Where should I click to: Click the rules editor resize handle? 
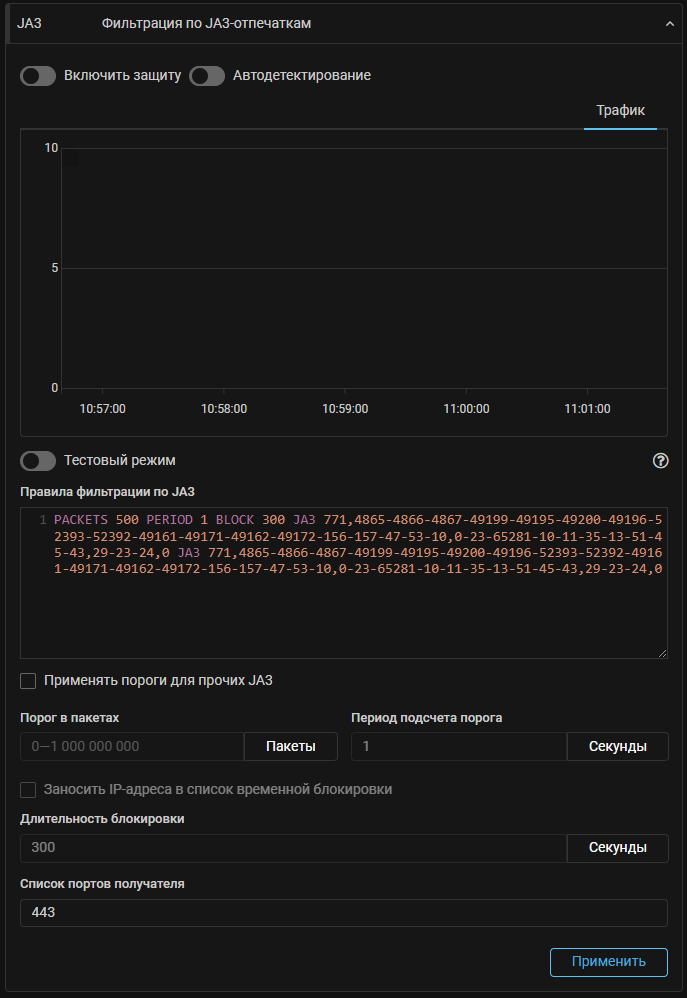click(662, 653)
